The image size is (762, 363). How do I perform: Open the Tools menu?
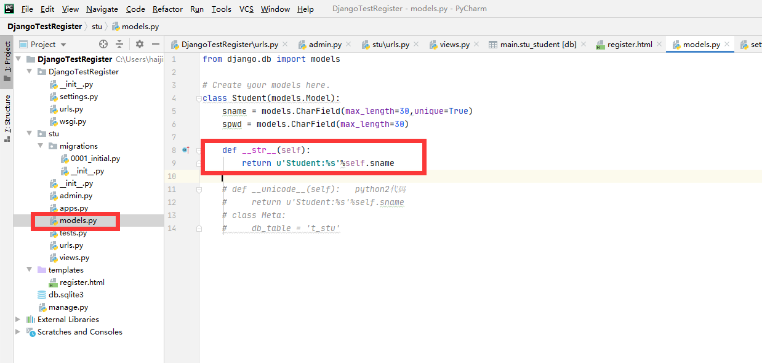point(222,9)
